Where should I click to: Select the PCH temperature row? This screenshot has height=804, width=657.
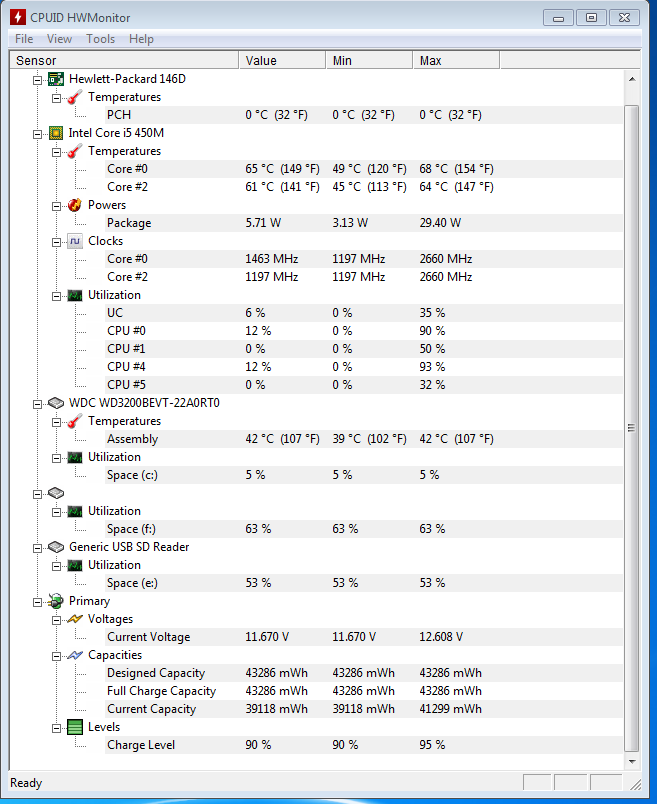pos(364,115)
